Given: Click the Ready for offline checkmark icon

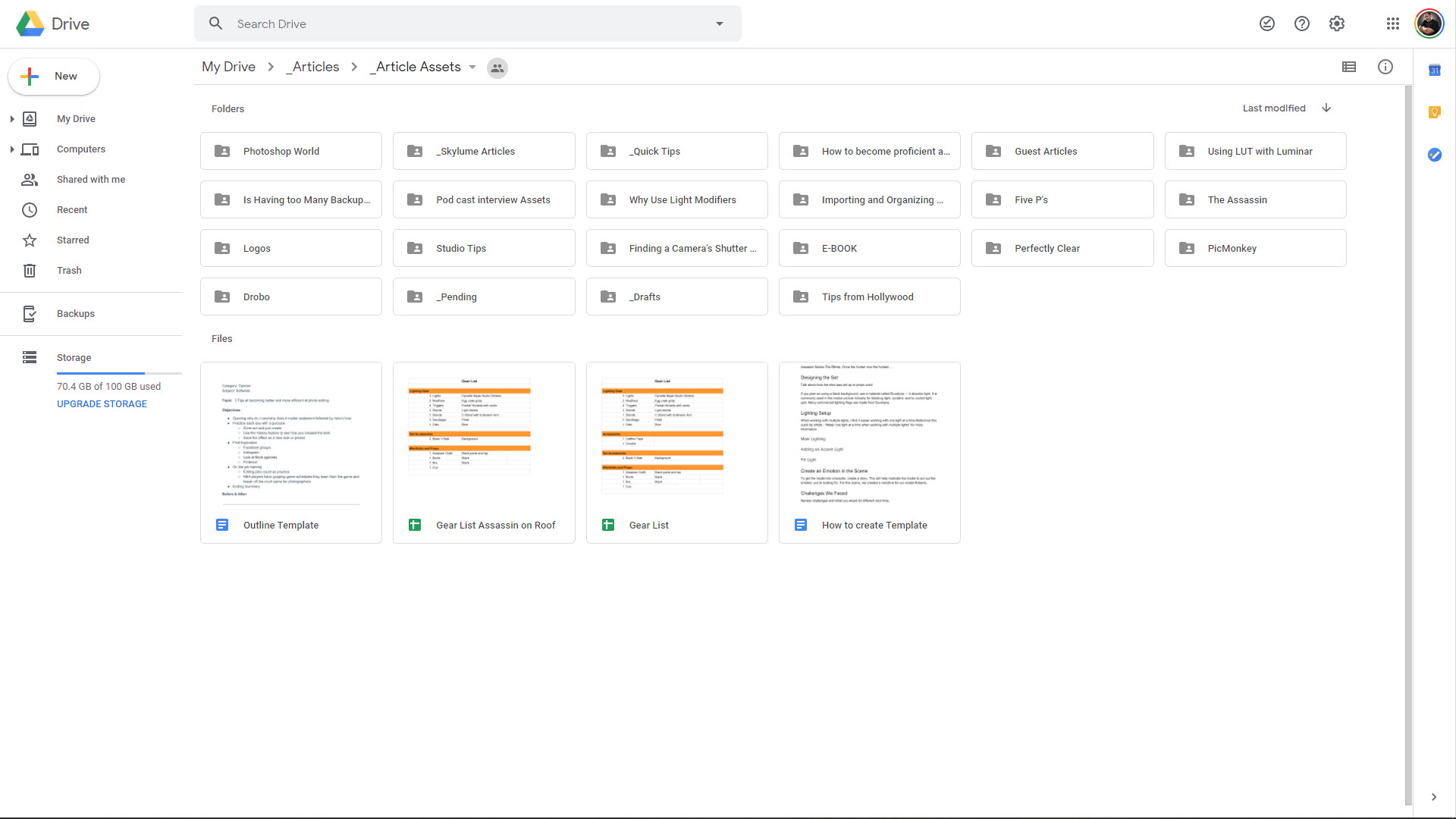Looking at the screenshot, I should click(1267, 24).
